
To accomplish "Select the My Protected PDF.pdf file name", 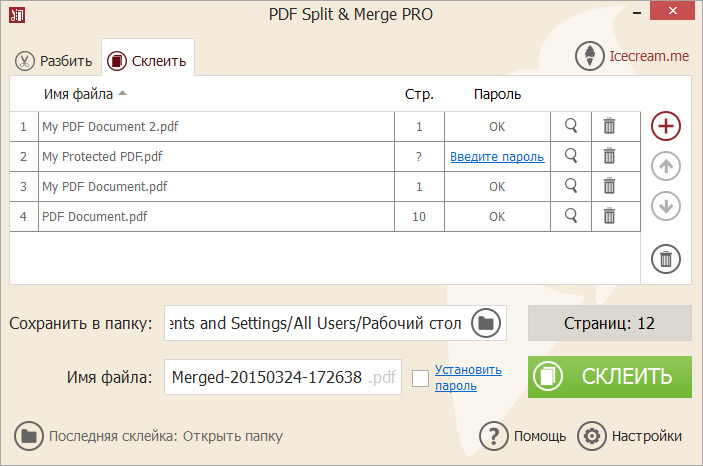I will click(102, 157).
